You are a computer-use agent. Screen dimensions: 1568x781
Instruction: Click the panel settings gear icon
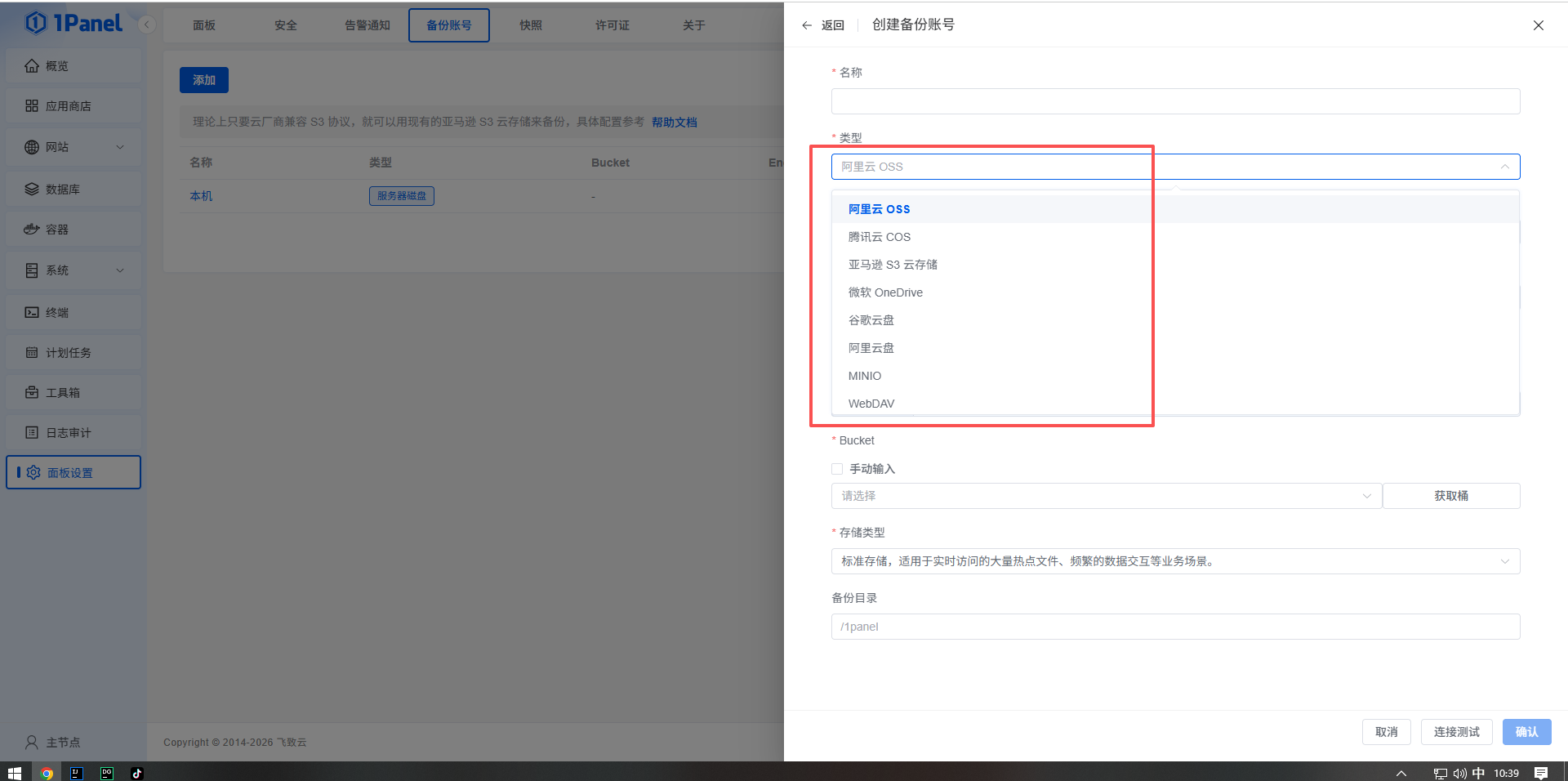point(33,472)
